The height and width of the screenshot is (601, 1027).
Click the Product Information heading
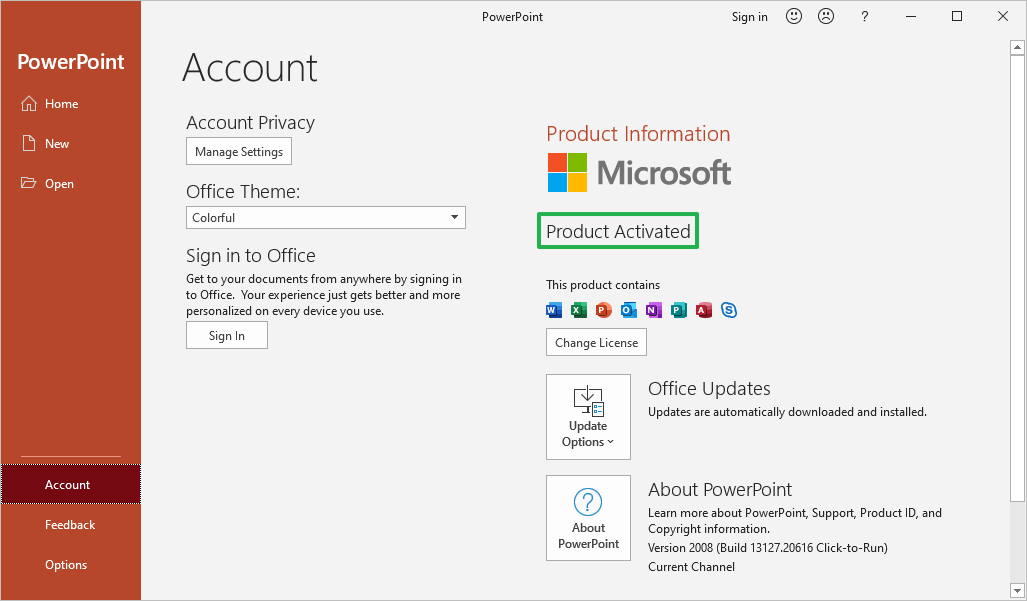[x=638, y=134]
